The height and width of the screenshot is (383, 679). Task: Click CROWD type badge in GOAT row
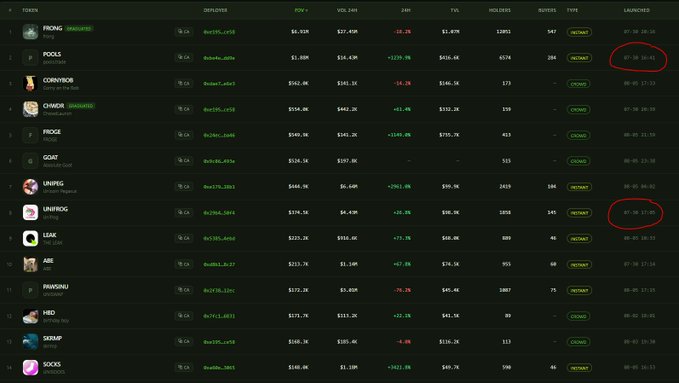click(578, 161)
